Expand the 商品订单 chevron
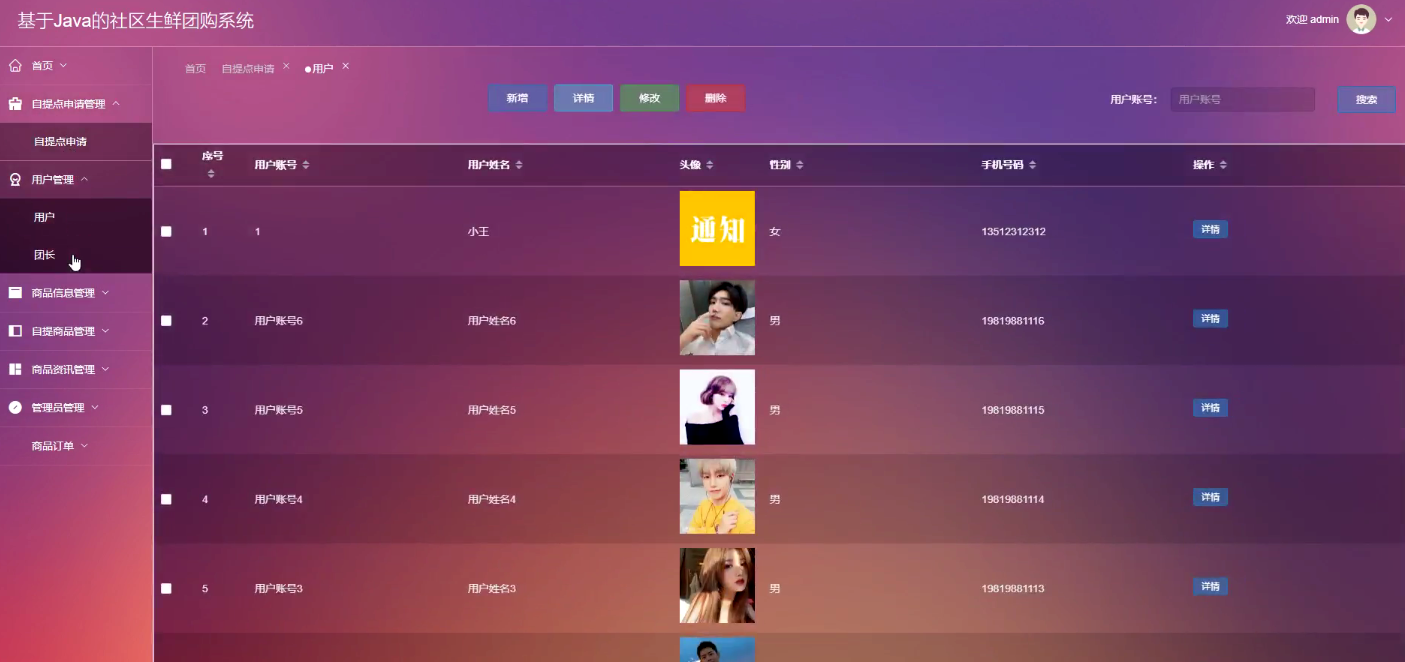Screen dimensions: 1405x662 (84, 445)
